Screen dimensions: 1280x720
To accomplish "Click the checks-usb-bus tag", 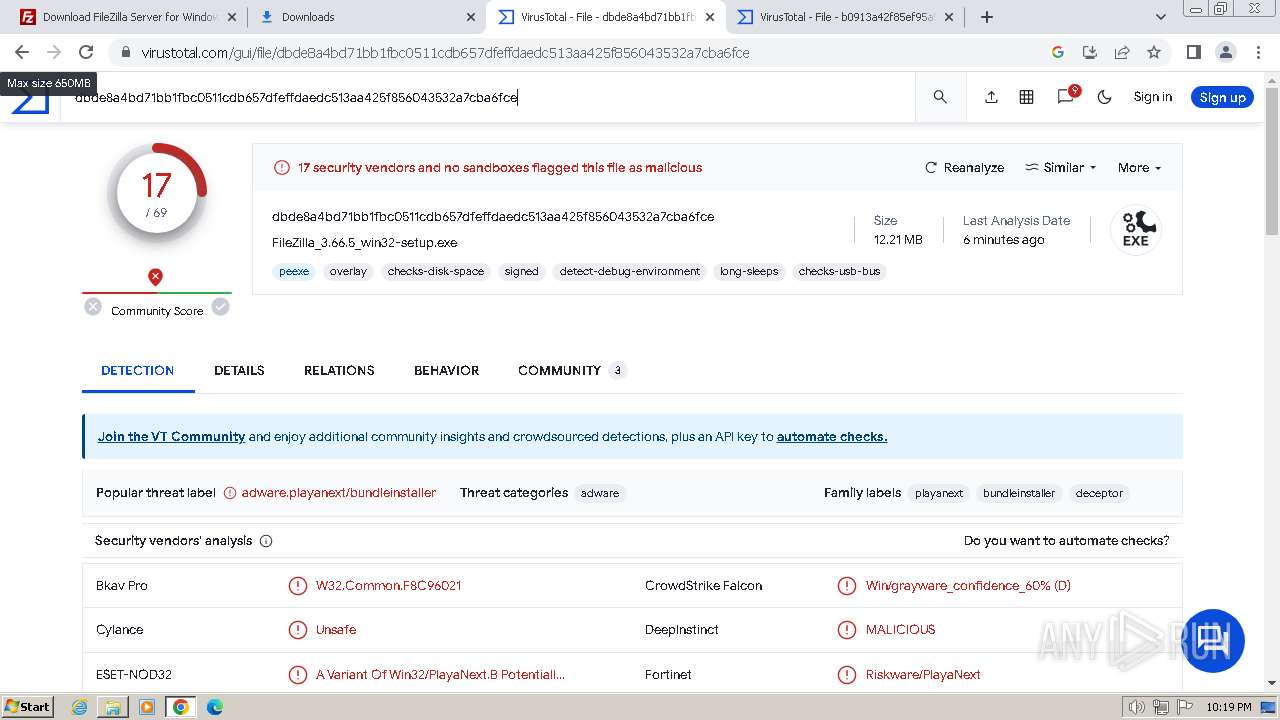I will (x=839, y=271).
